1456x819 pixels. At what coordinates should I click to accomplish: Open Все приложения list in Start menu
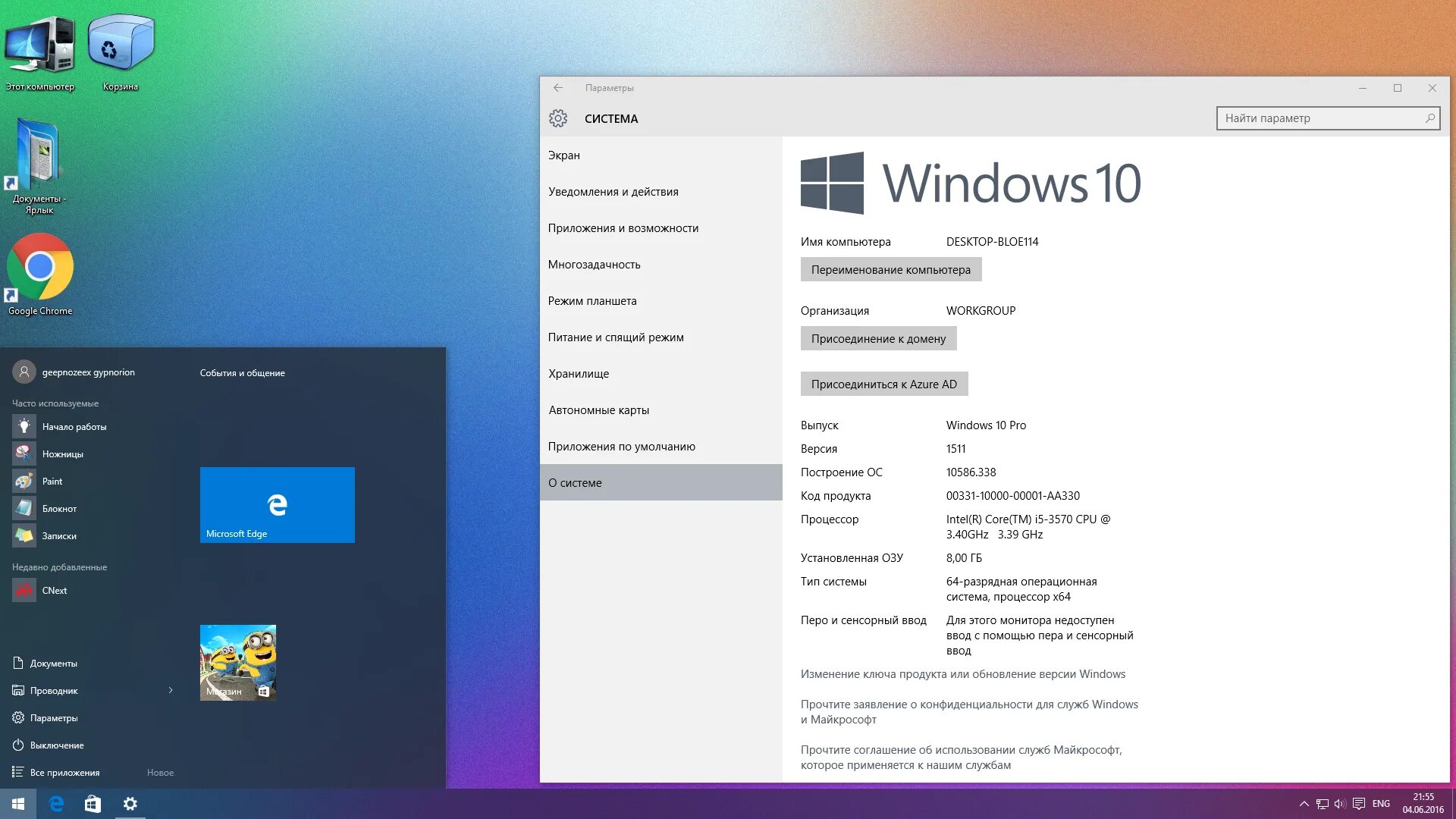[64, 772]
